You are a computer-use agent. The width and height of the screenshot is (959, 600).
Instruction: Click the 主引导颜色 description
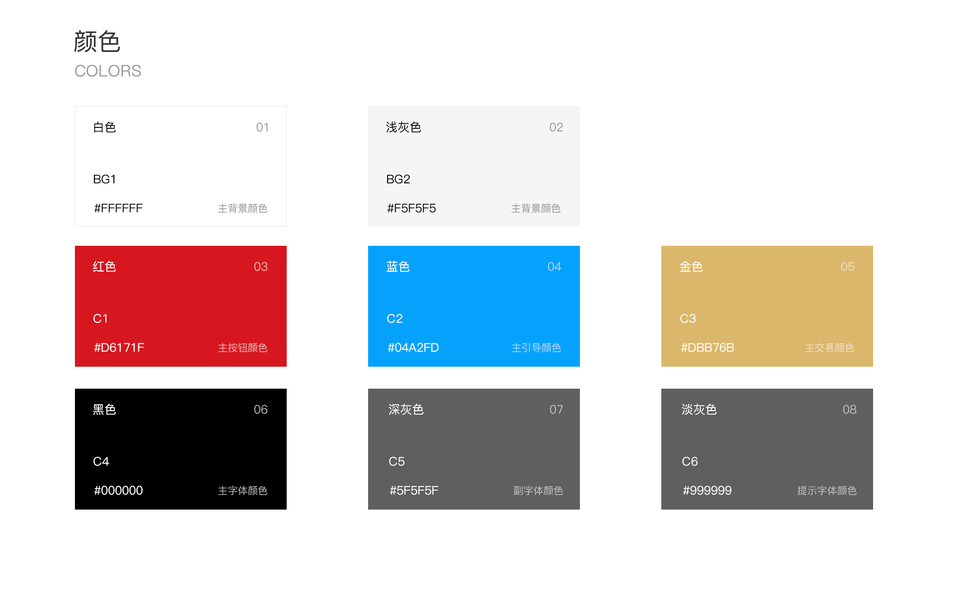click(x=536, y=348)
